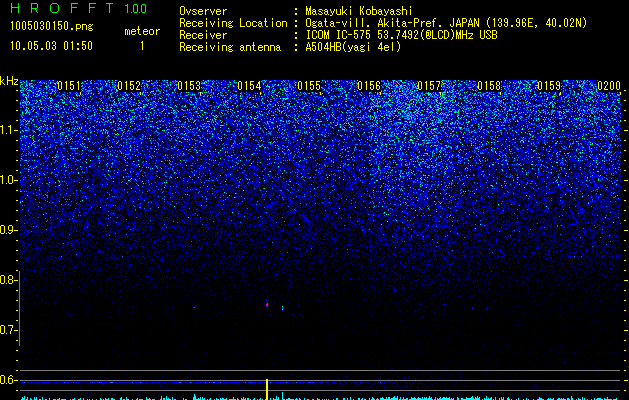The height and width of the screenshot is (400, 629).
Task: Click the date stamp 10.05.03 01:50
Action: [51, 46]
